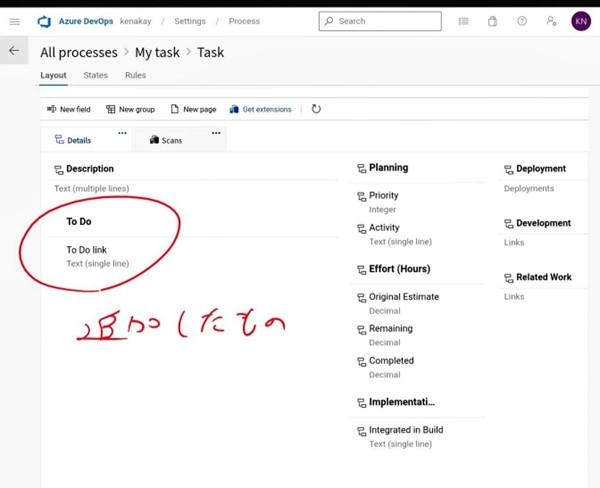Click into the Search box

click(x=380, y=21)
